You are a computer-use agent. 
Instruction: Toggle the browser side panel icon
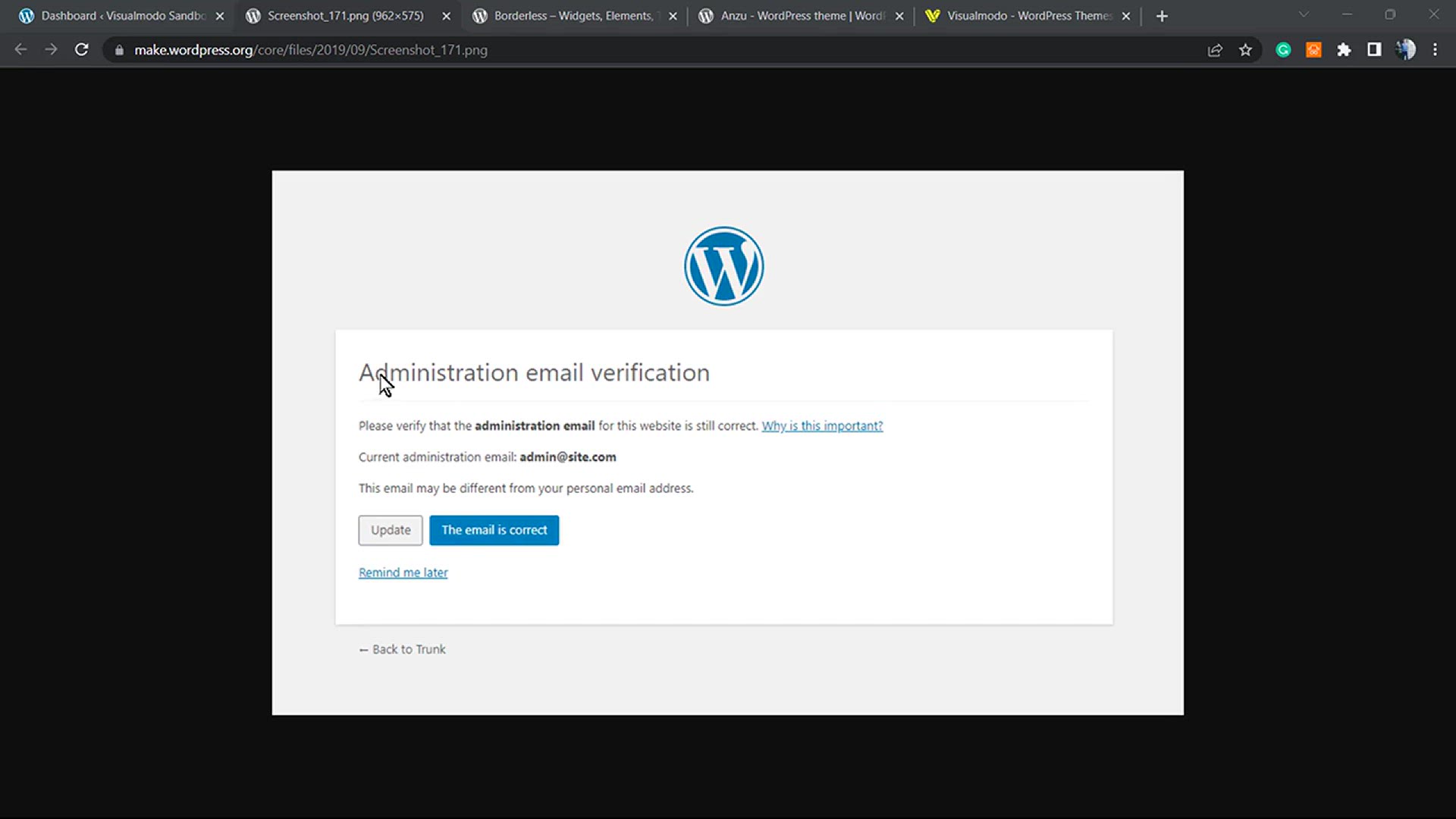click(1374, 50)
